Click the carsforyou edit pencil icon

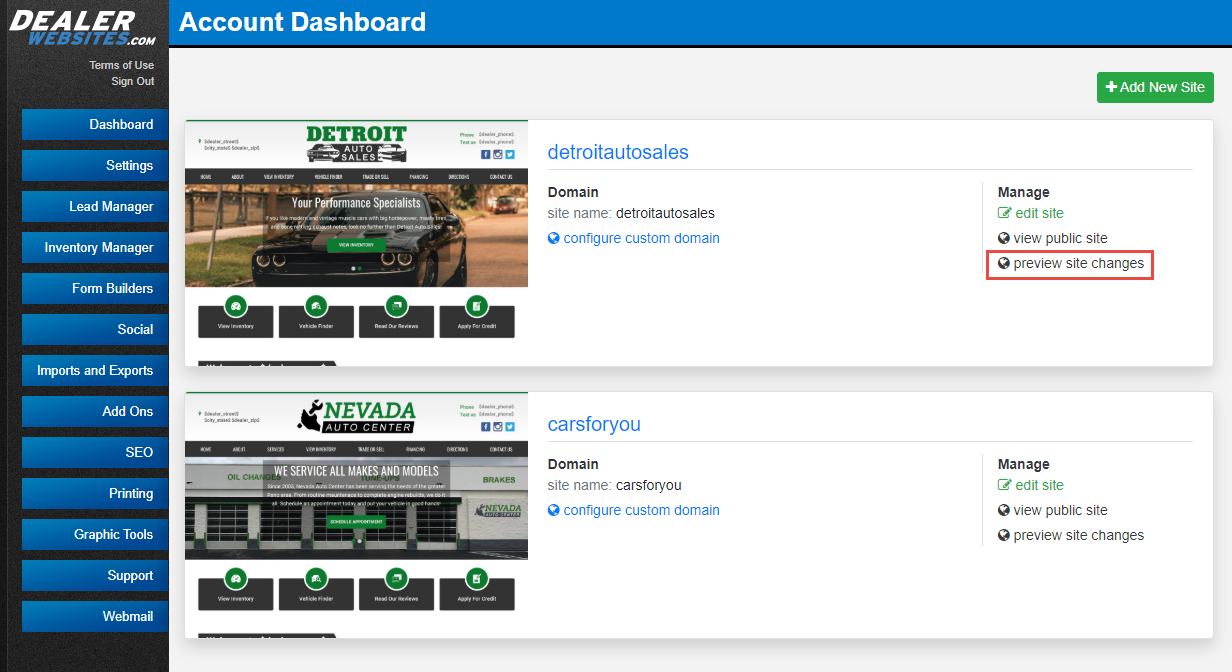[1005, 485]
